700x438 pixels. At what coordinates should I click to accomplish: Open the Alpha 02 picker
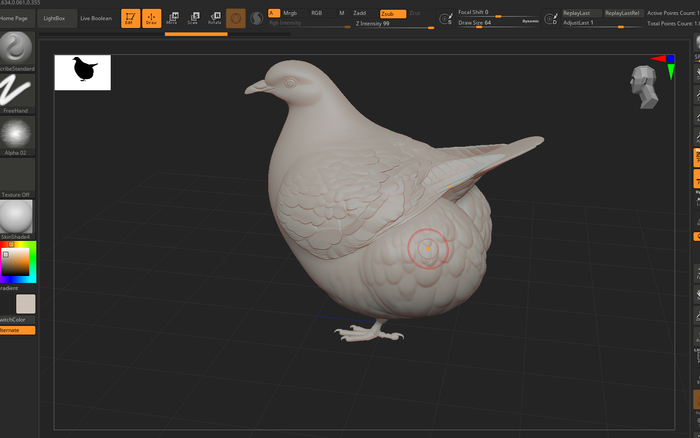click(17, 136)
